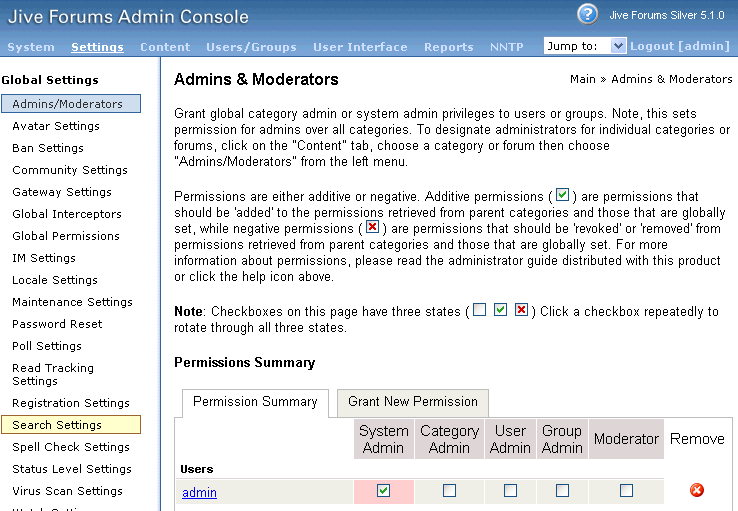Click the System Admin column header
The height and width of the screenshot is (511, 738).
384,439
